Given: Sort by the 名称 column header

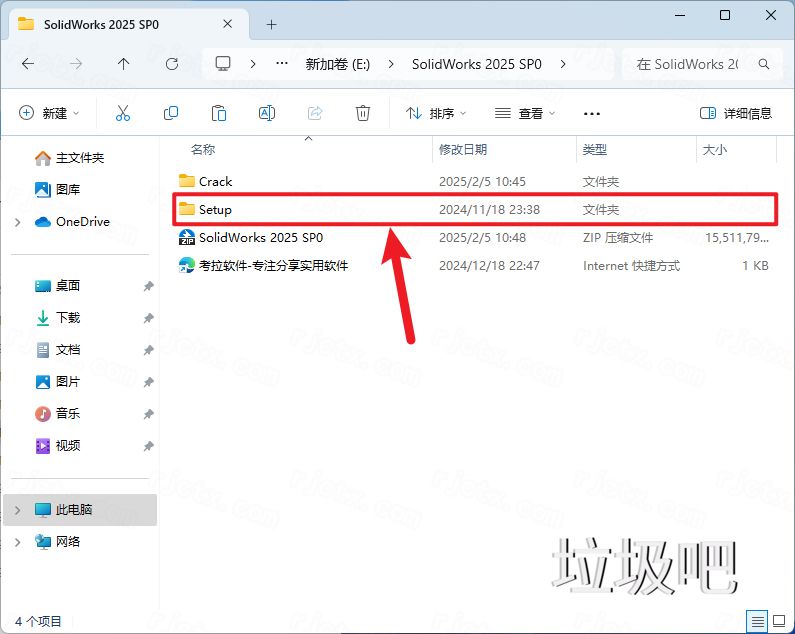Looking at the screenshot, I should 203,150.
